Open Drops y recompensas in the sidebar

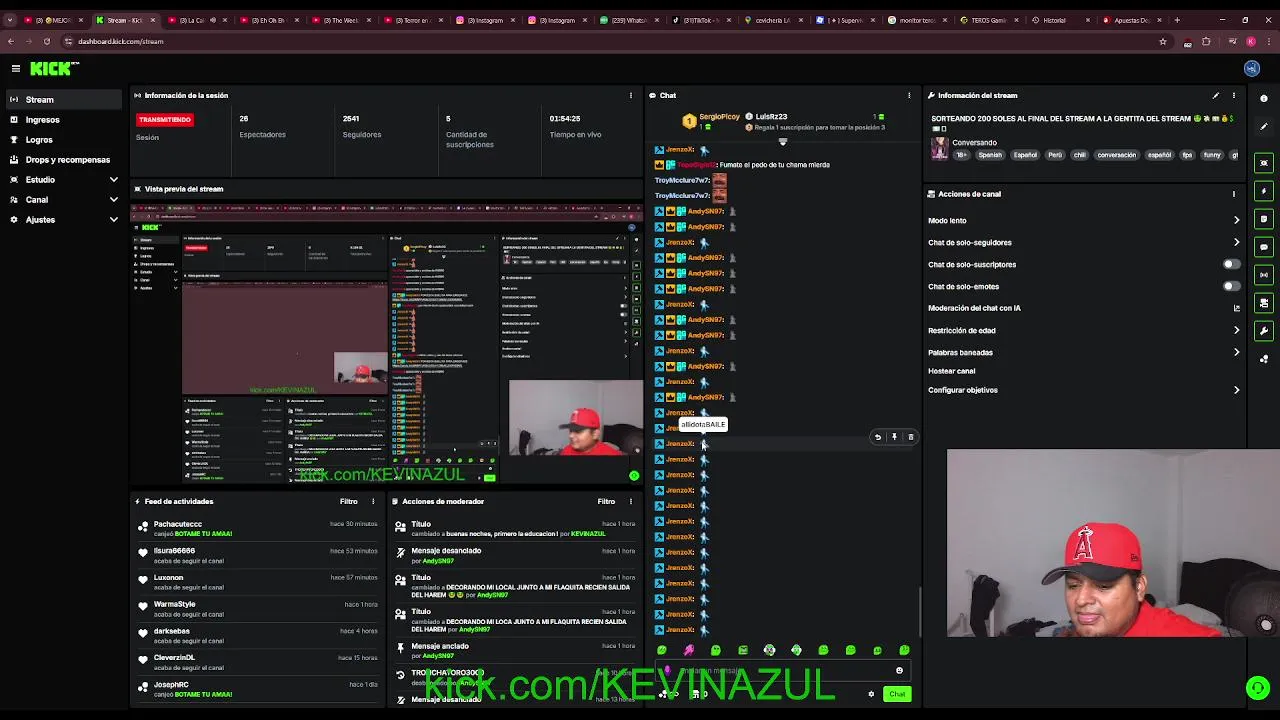64,159
